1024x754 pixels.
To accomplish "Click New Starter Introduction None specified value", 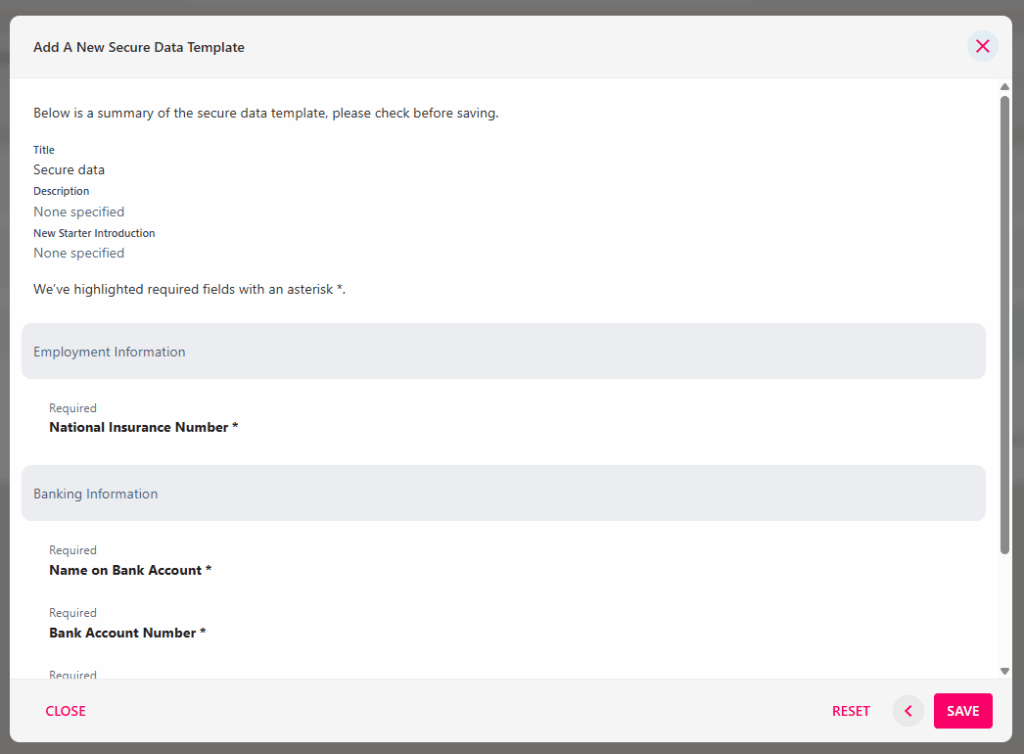I will point(78,253).
